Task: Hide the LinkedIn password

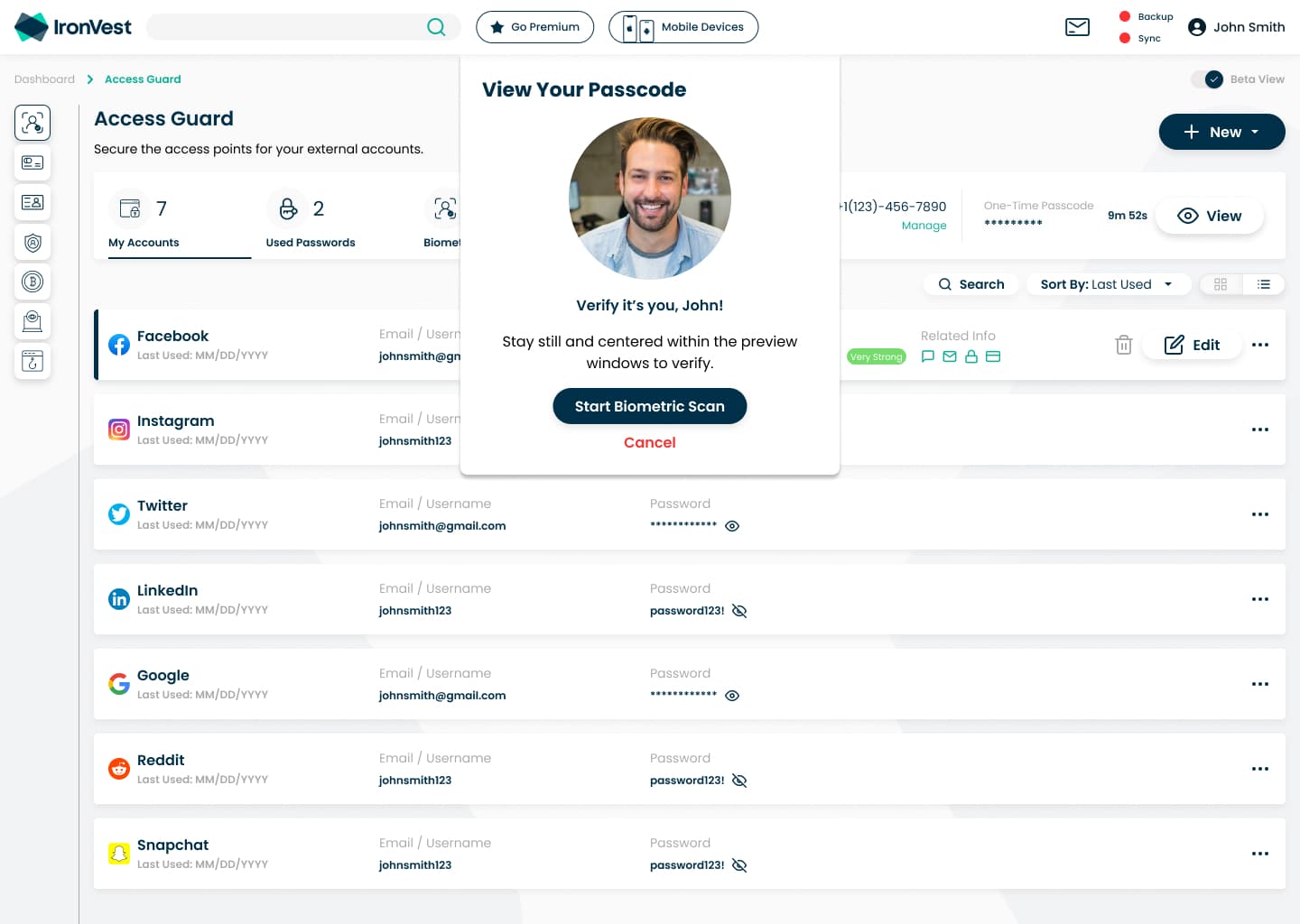Action: point(739,611)
